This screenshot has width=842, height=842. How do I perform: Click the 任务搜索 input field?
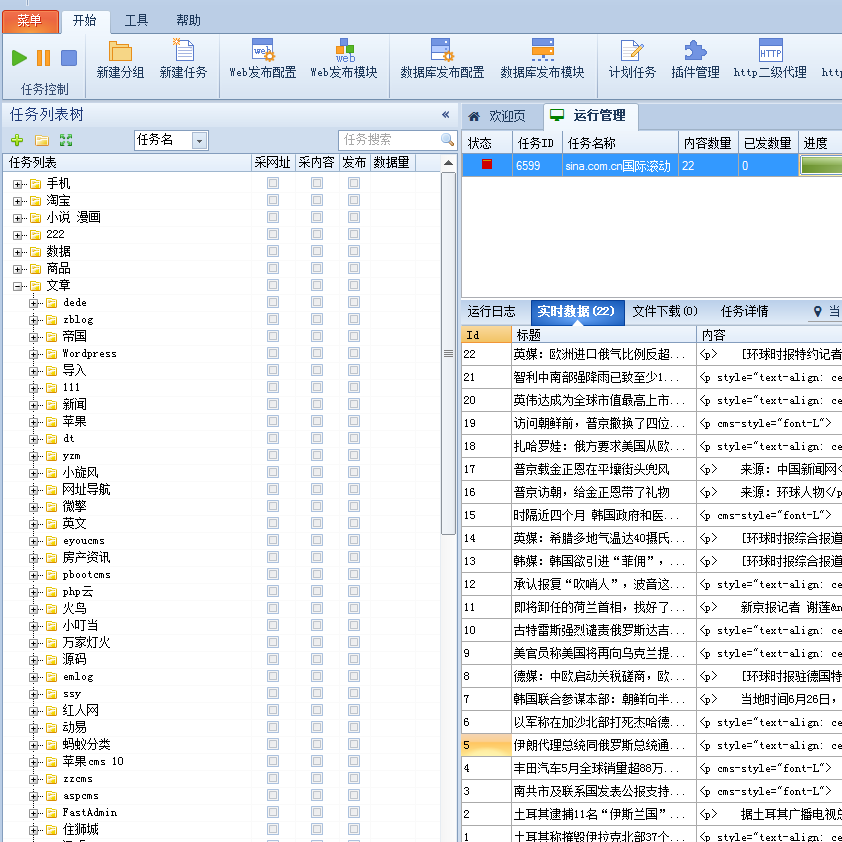[x=388, y=140]
